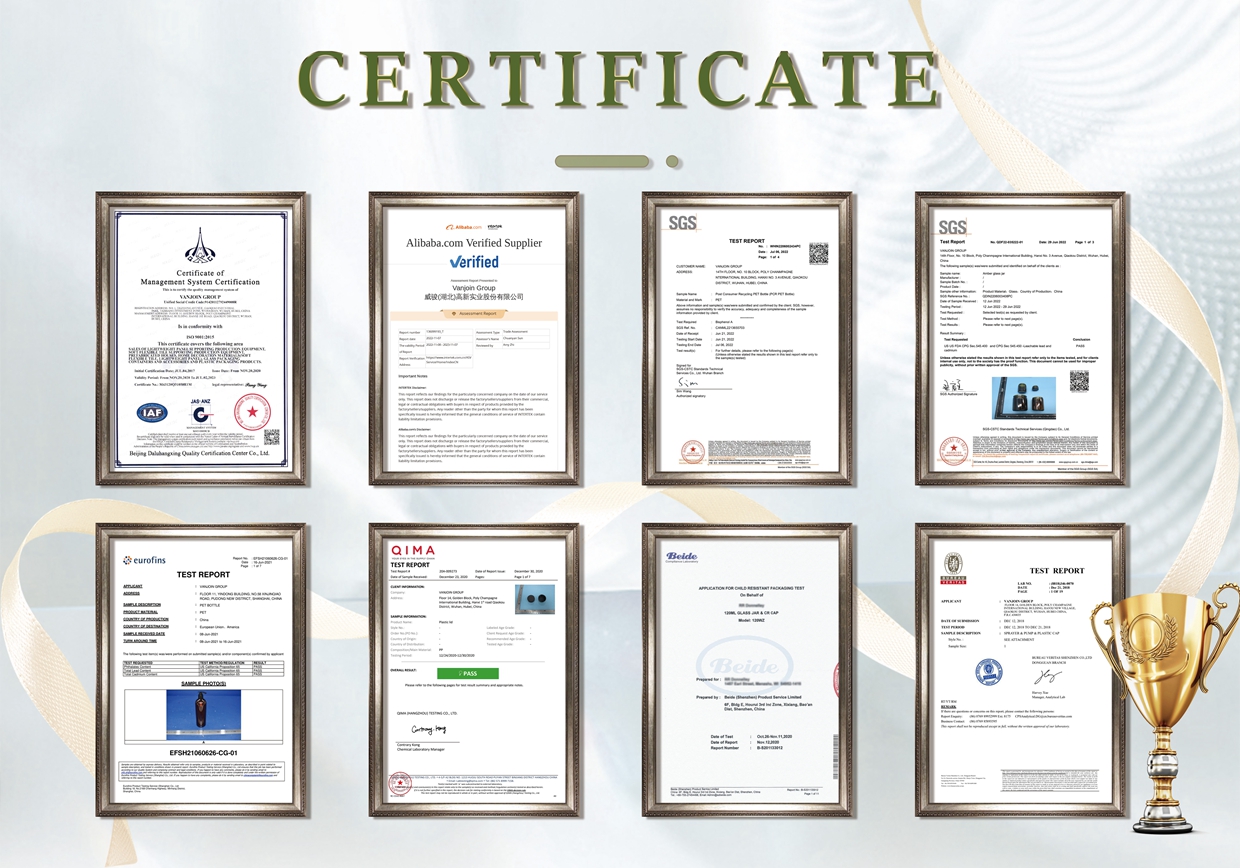The image size is (1240, 868).
Task: Click 'SAMPLE PHOTO(S)' heading on eurofins report
Action: coord(204,684)
